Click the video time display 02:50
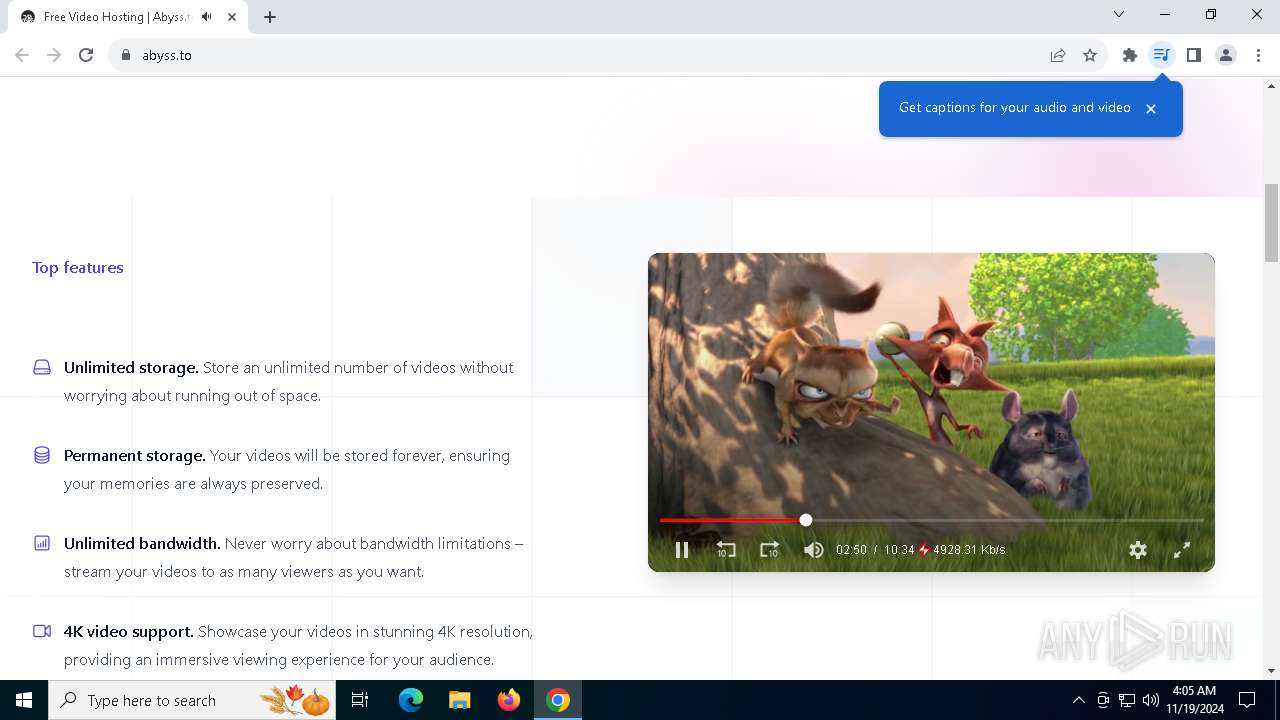 [851, 550]
